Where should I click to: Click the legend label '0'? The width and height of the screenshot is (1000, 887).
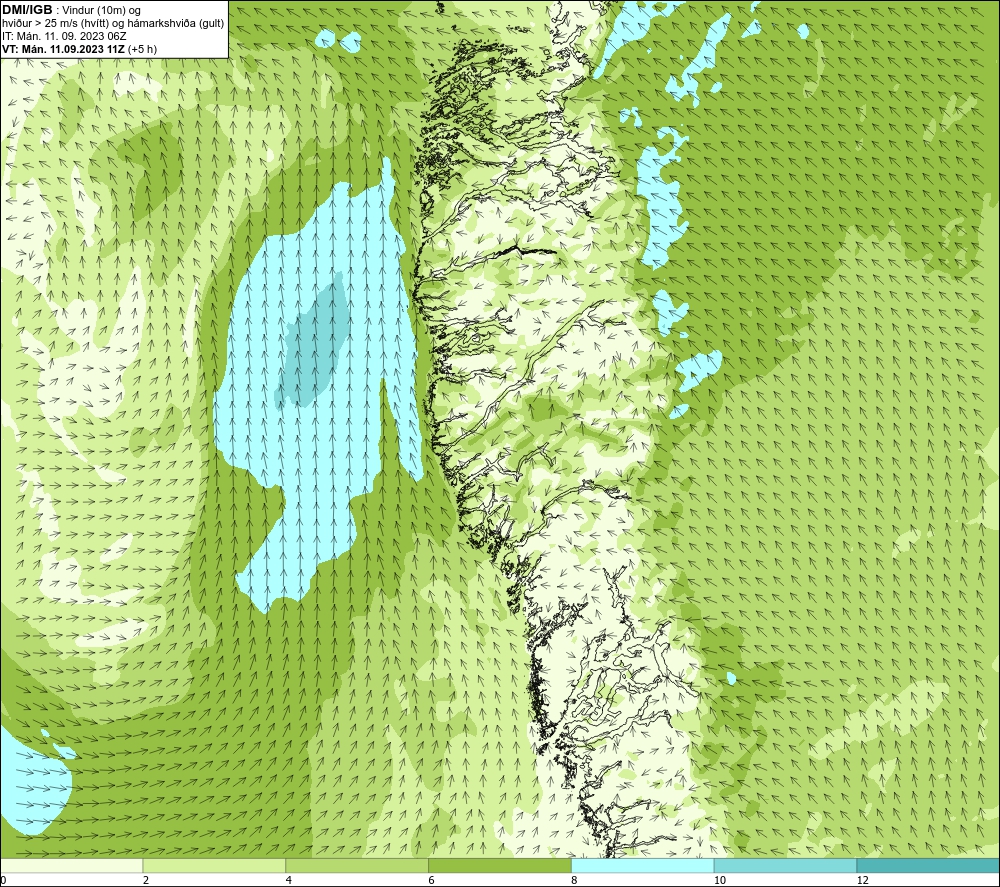3,881
